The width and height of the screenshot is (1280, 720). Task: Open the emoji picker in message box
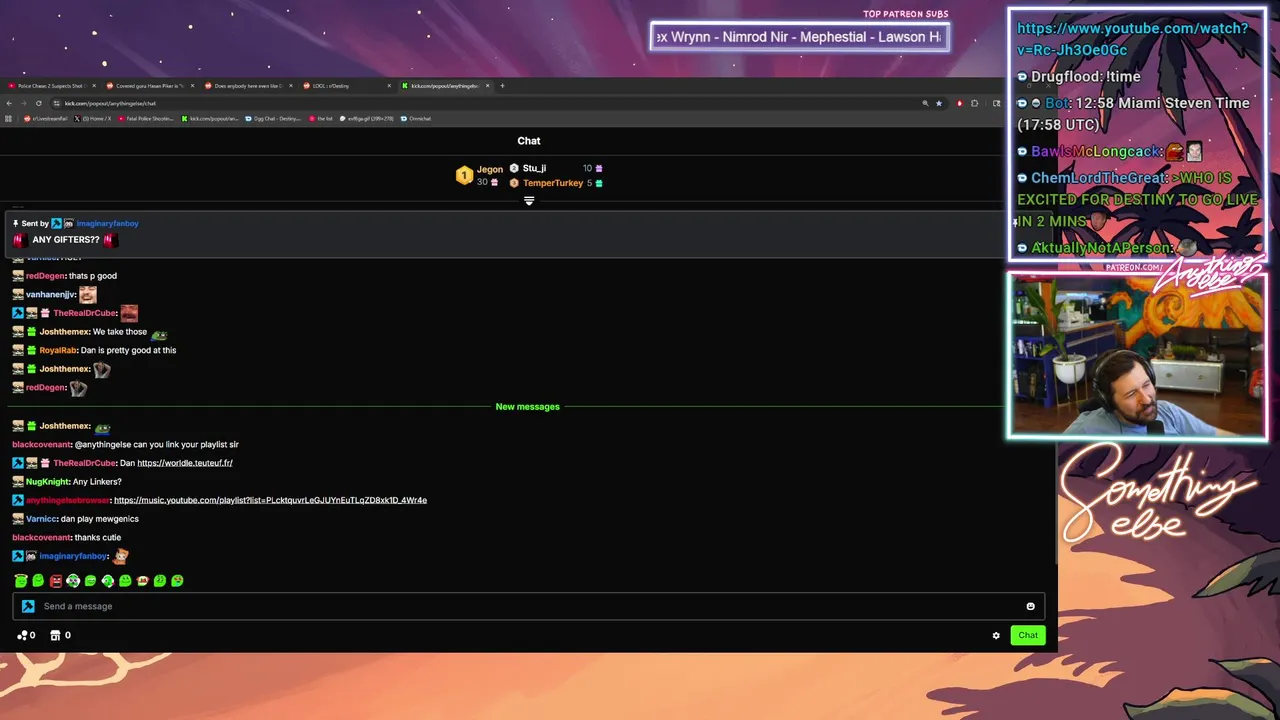pyautogui.click(x=1030, y=606)
